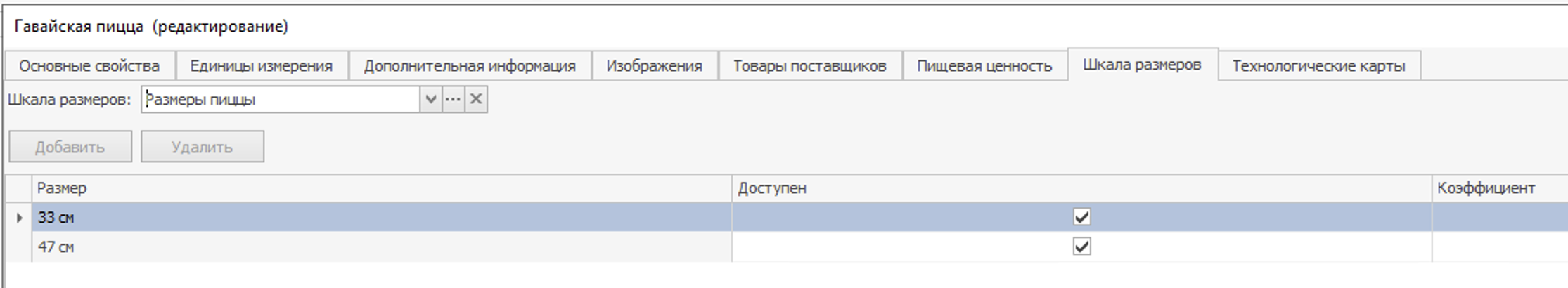Clear the size scale with X icon

[476, 99]
